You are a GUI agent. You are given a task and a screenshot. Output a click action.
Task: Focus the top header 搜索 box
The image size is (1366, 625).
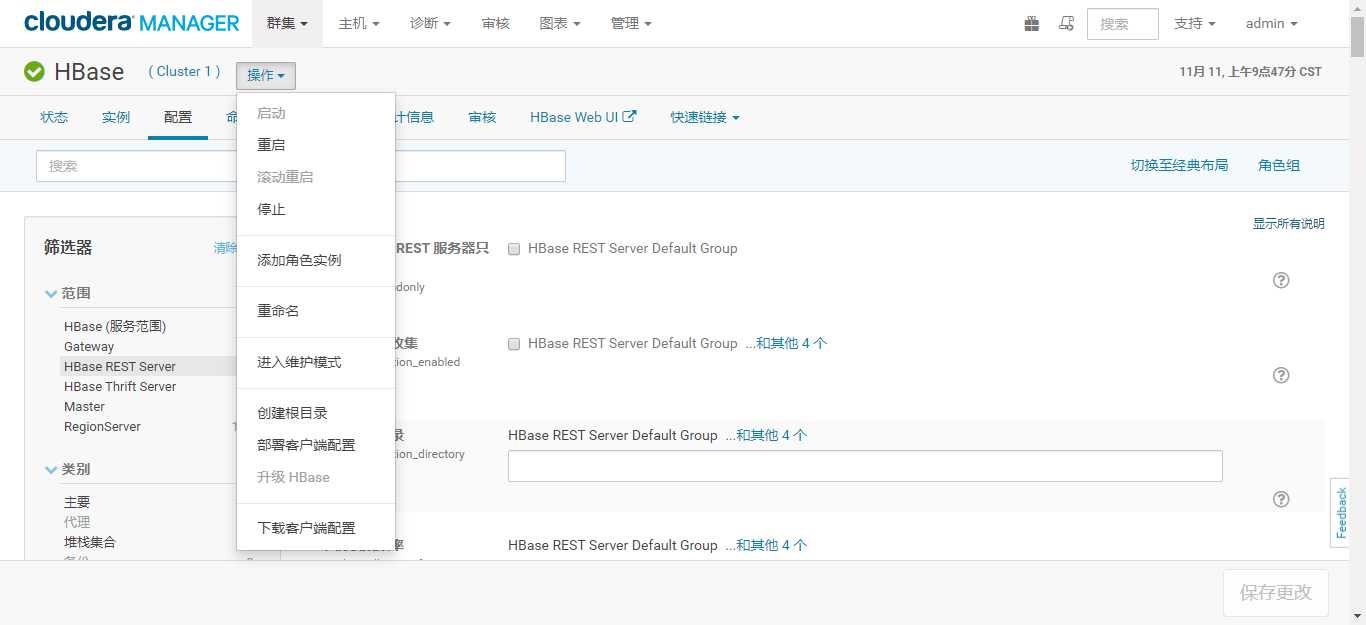coord(1123,24)
